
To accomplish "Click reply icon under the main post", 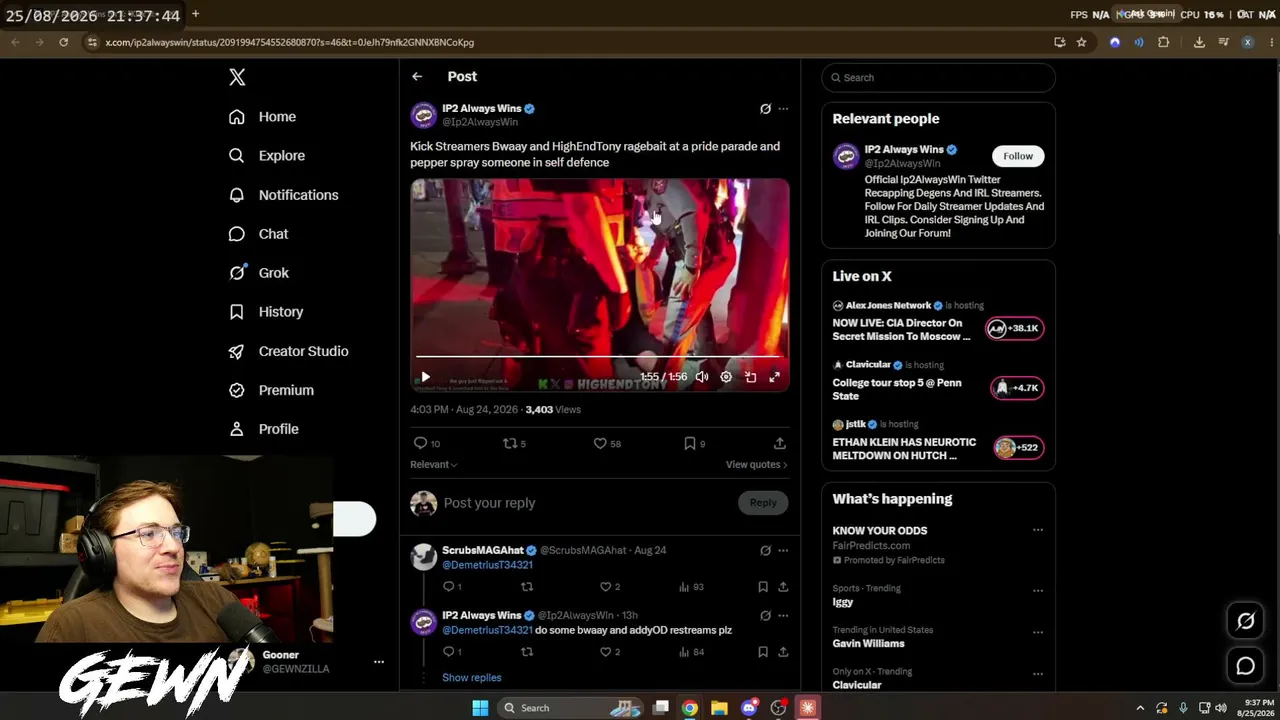I will click(420, 443).
